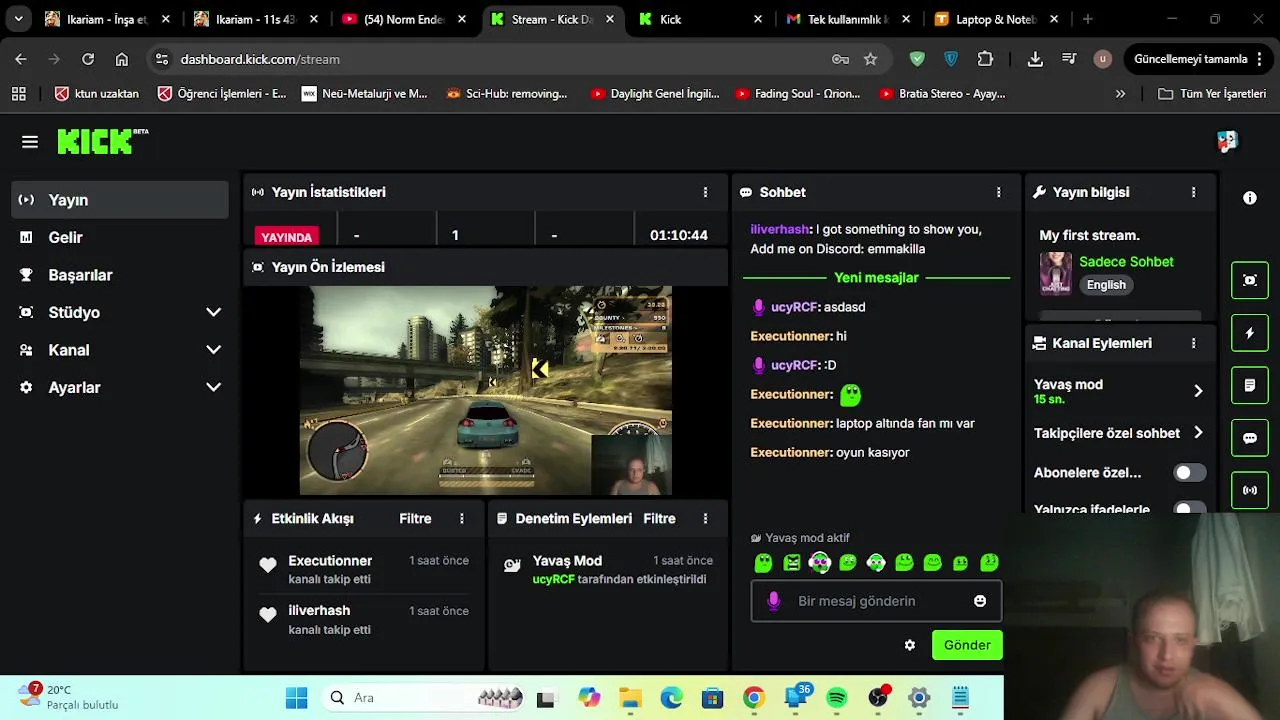Toggle the stream preview widget icon in right rail
1280x720 pixels.
click(1250, 280)
